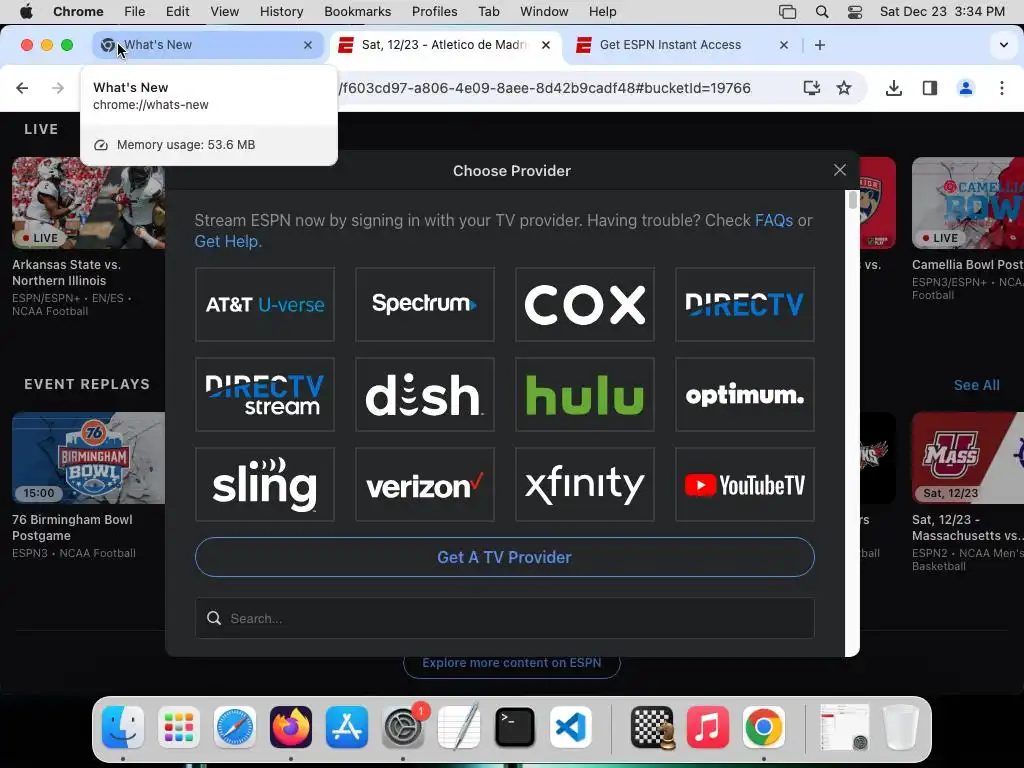Select the xfinity provider tile
Viewport: 1024px width, 768px height.
pos(584,485)
